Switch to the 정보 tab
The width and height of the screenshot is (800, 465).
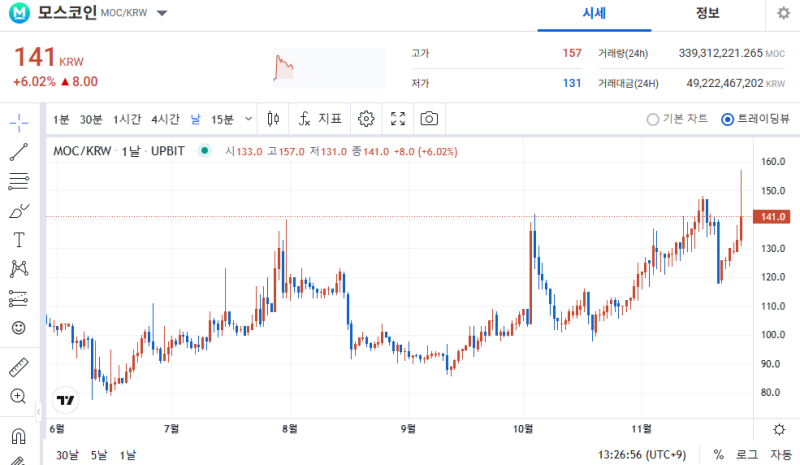(708, 13)
